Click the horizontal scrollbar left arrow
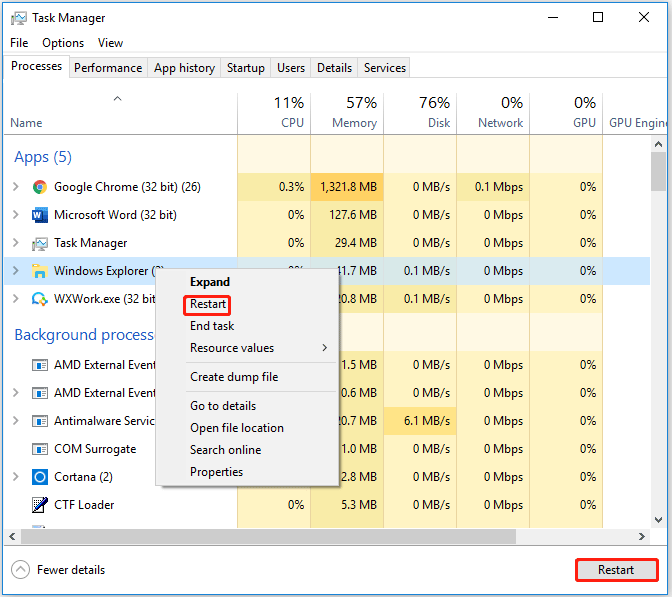This screenshot has height=597, width=672. (12, 536)
